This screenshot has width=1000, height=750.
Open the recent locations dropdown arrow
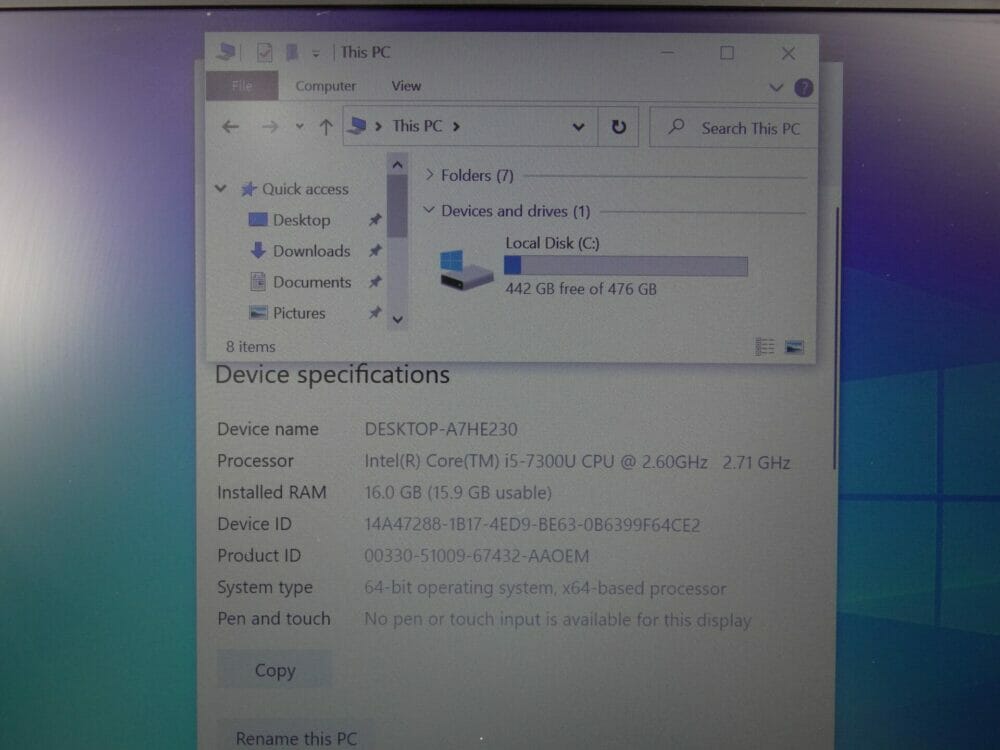(299, 127)
